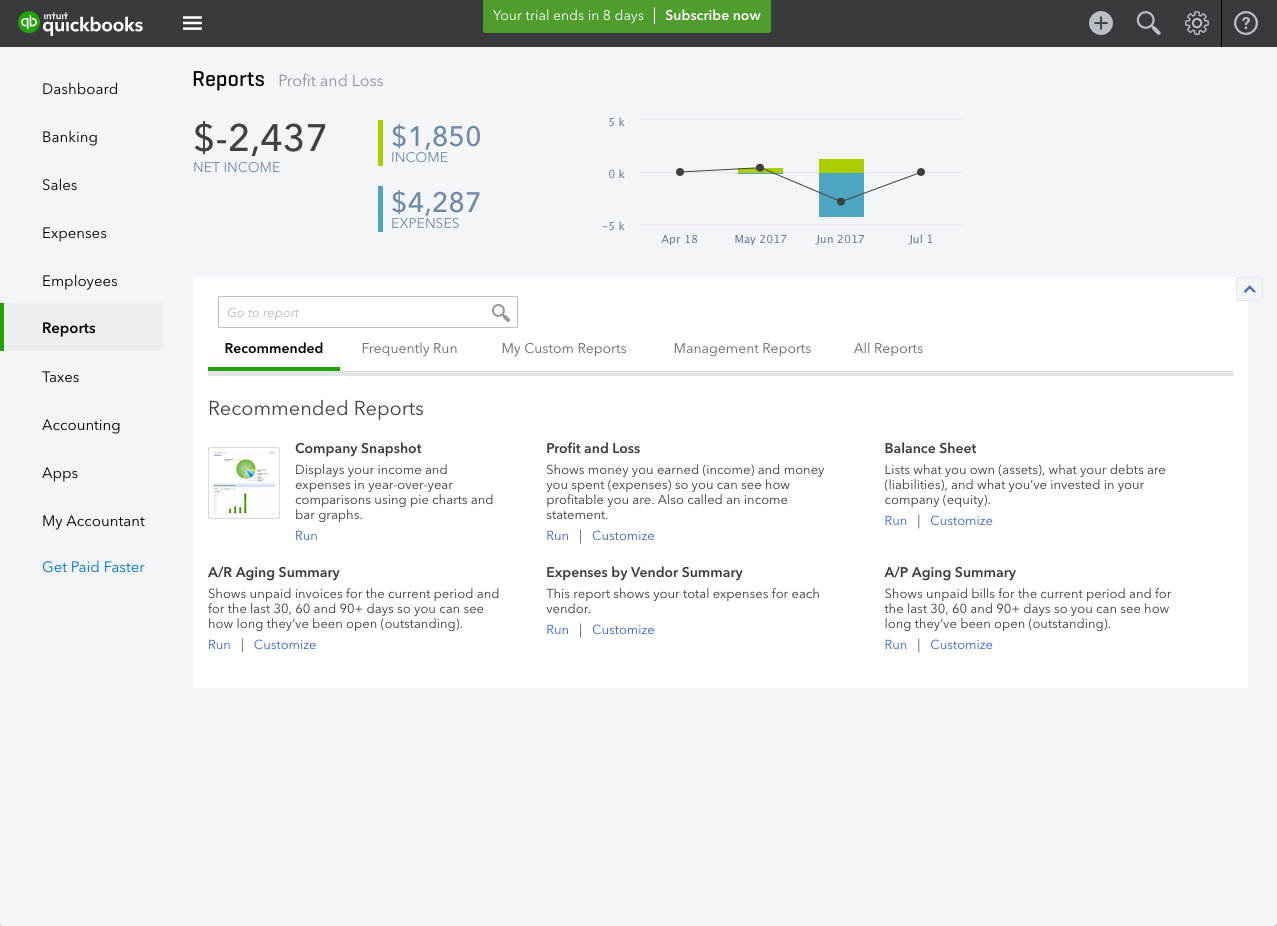Collapse the report summary with chevron

pyautogui.click(x=1249, y=289)
